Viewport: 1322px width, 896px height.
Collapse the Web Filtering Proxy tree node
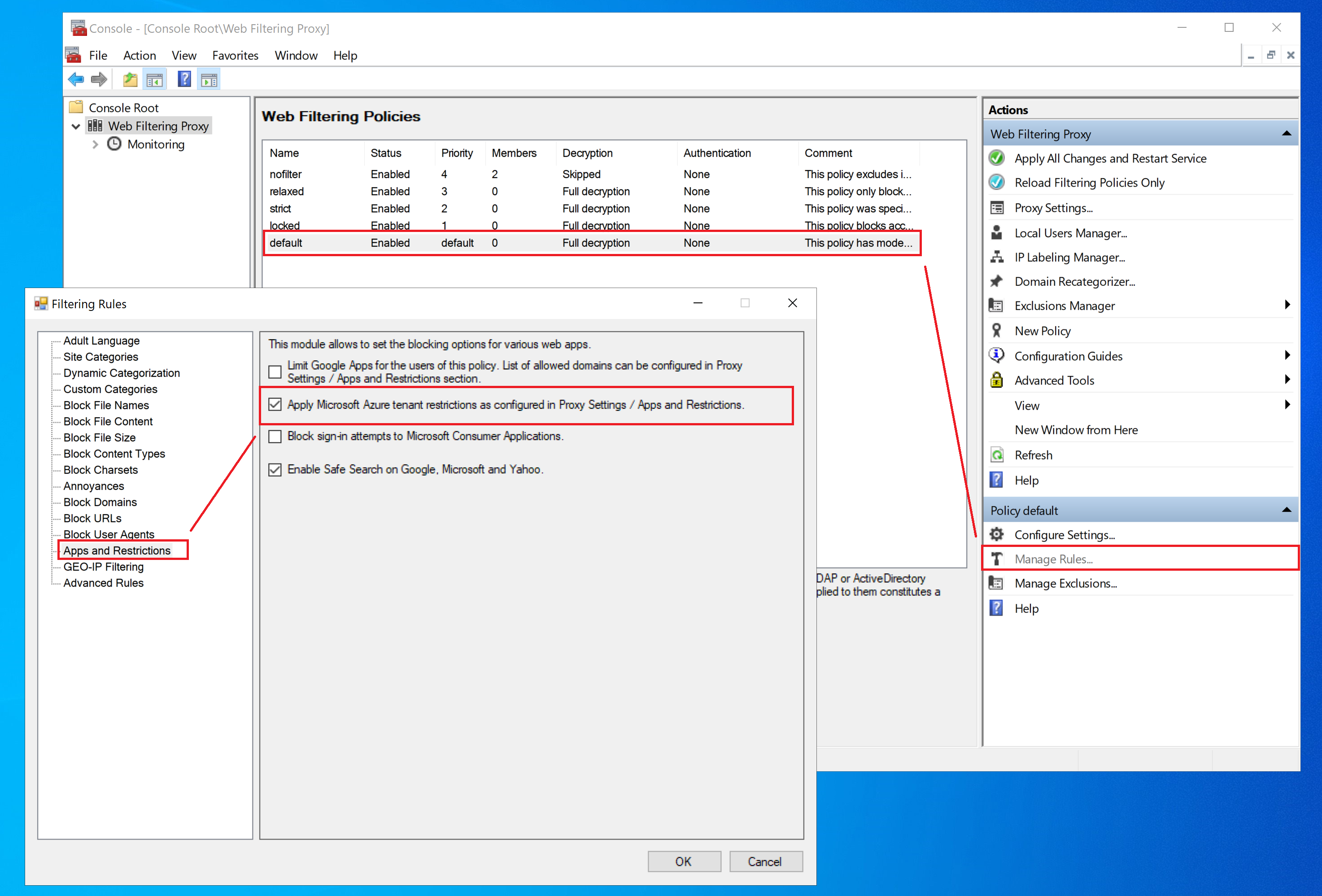(76, 126)
